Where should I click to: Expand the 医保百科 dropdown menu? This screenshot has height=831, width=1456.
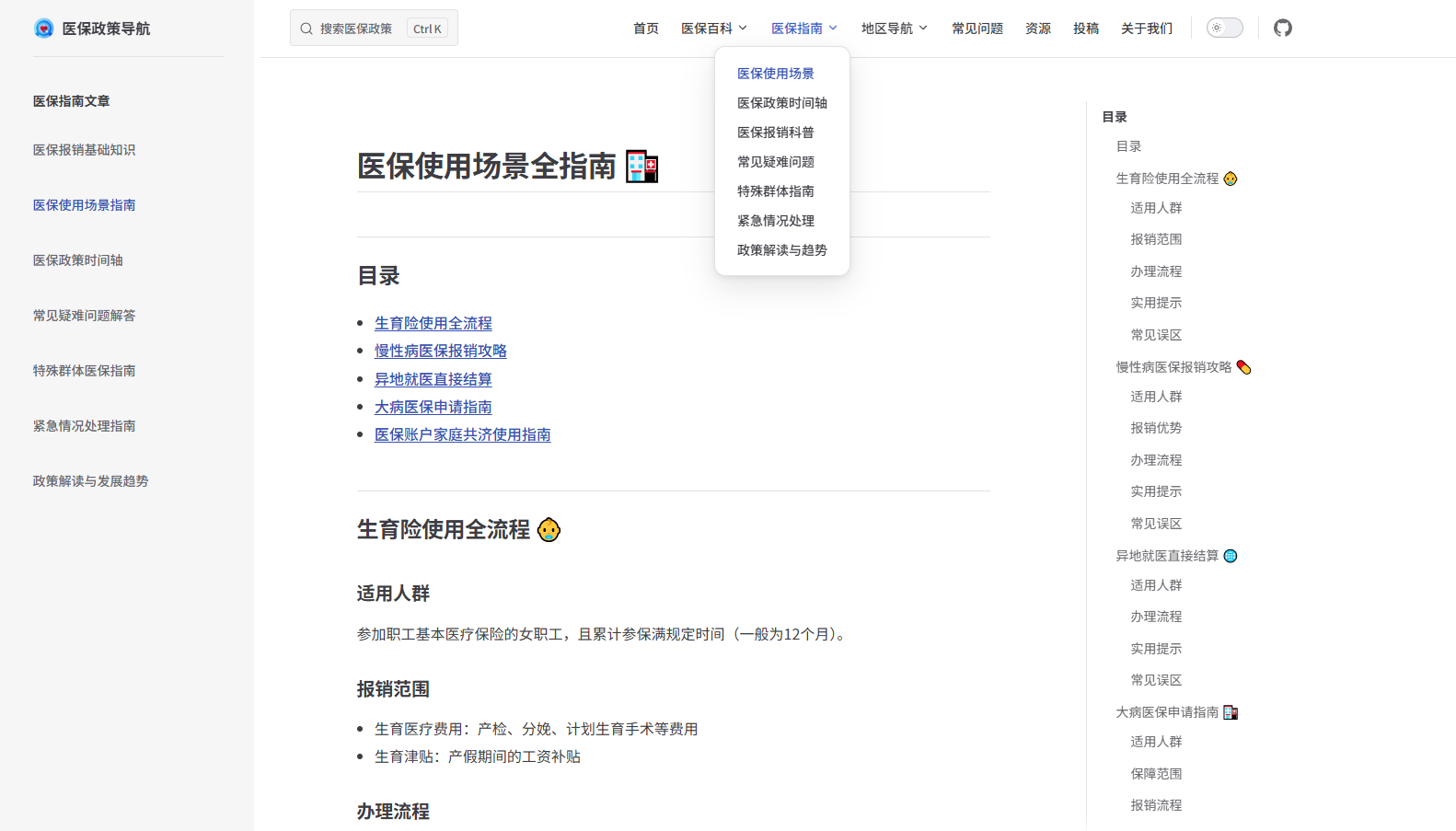point(714,29)
